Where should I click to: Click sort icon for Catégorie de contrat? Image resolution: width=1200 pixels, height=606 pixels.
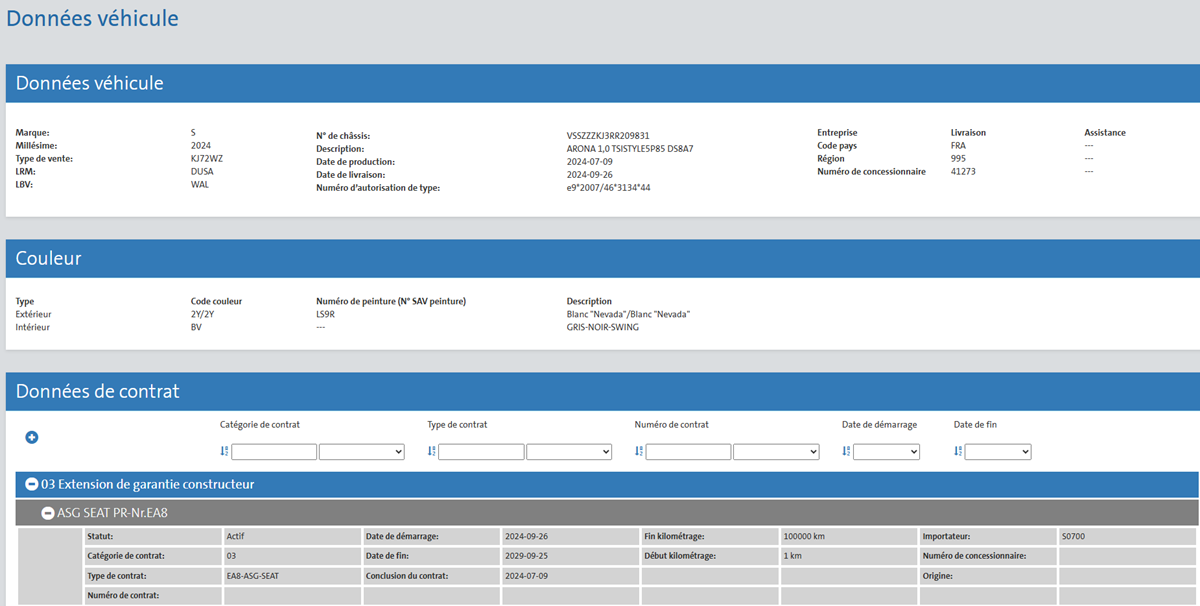[224, 452]
